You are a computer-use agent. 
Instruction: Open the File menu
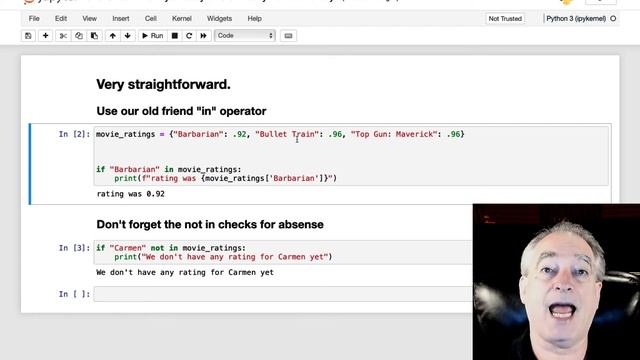(x=34, y=19)
